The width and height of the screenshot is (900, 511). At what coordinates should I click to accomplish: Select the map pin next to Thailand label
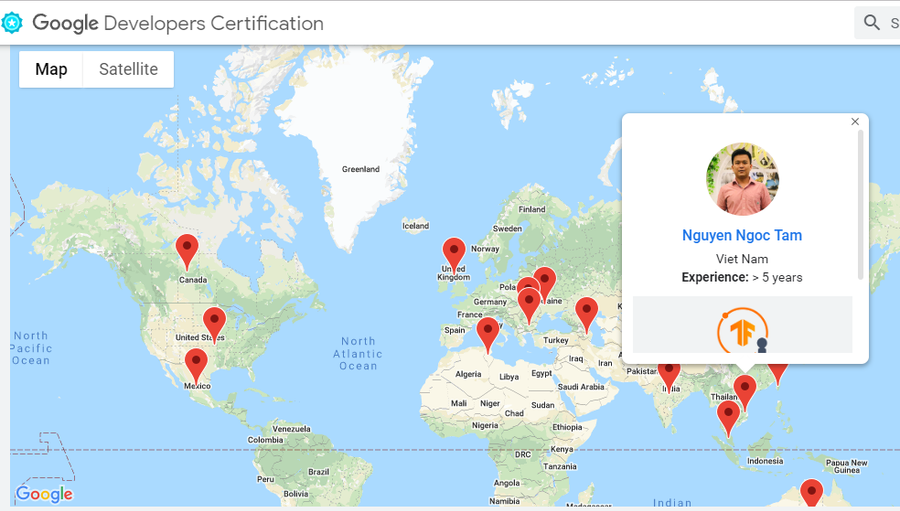pyautogui.click(x=745, y=392)
